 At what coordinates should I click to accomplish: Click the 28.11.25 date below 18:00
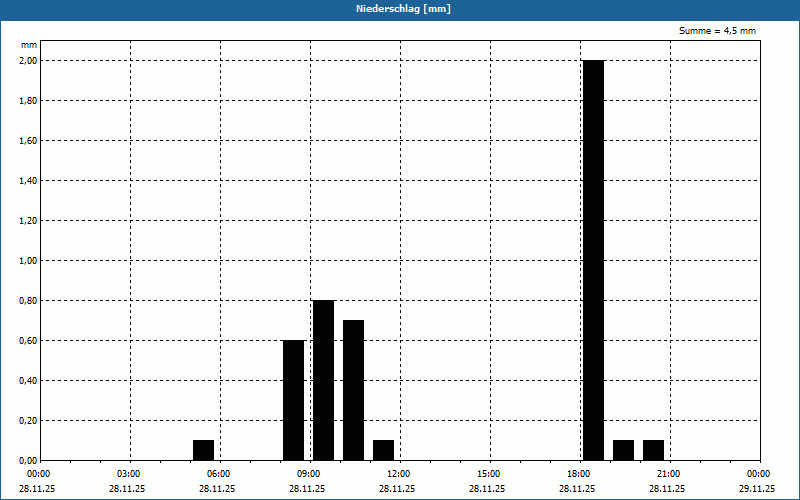coord(577,488)
